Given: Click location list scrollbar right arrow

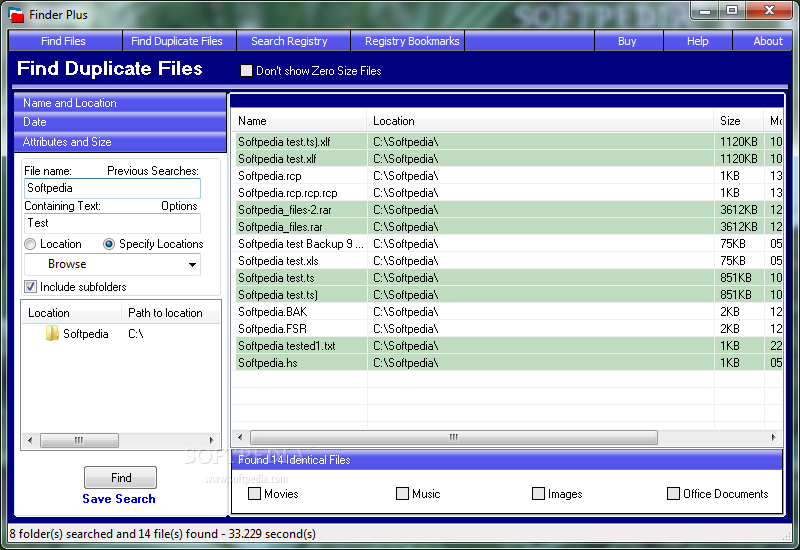Looking at the screenshot, I should click(x=211, y=440).
